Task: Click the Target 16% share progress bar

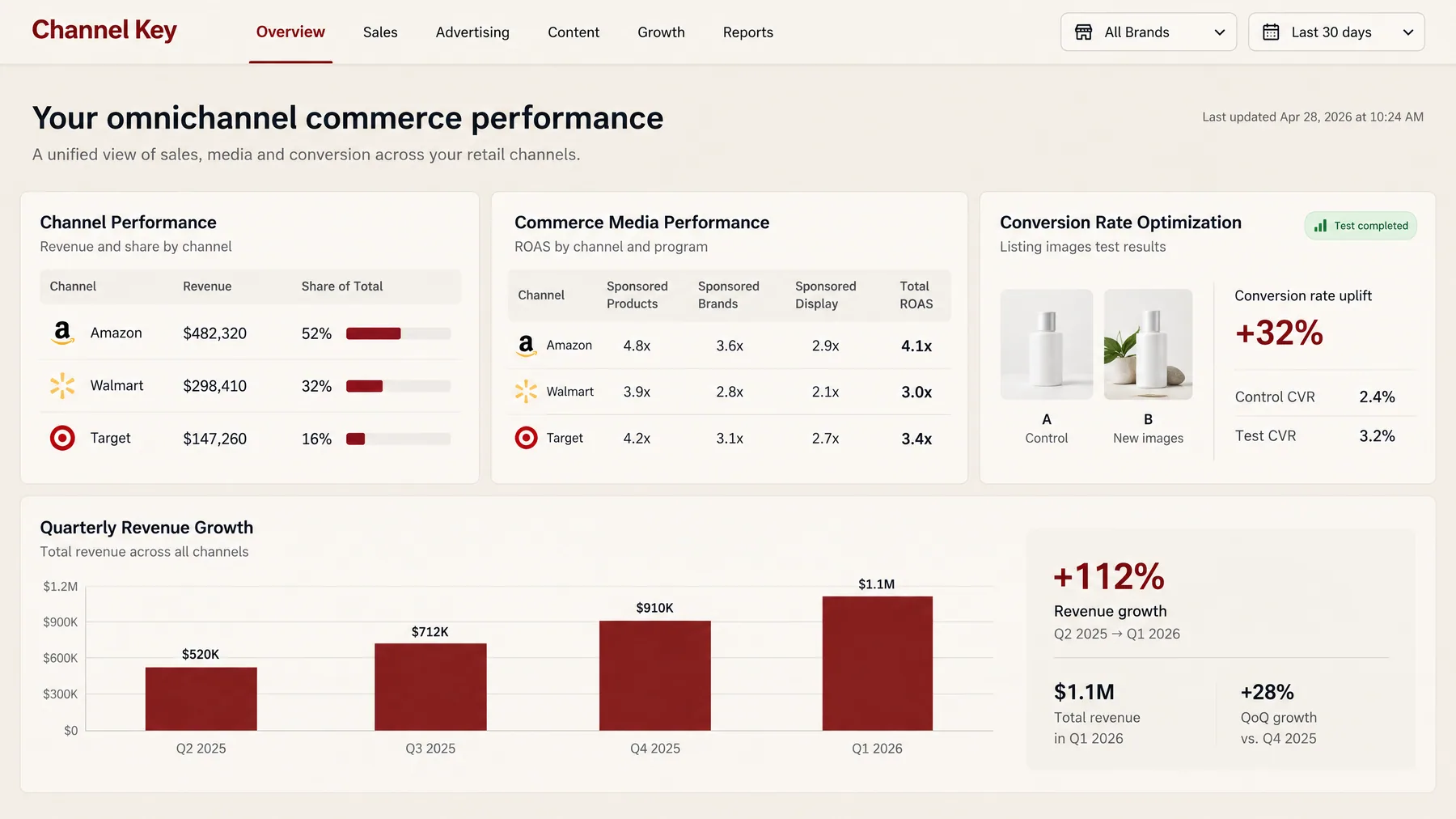Action: (398, 439)
